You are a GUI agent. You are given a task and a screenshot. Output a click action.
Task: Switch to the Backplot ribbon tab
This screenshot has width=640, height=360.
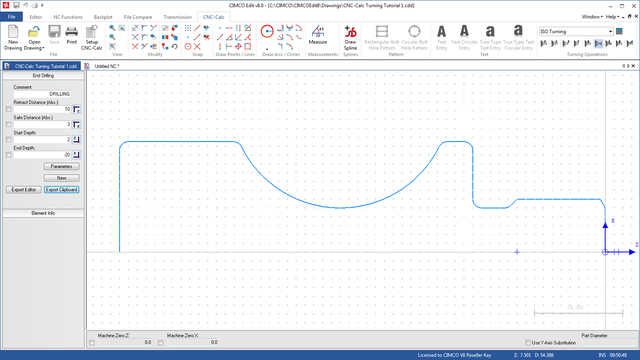click(x=103, y=17)
